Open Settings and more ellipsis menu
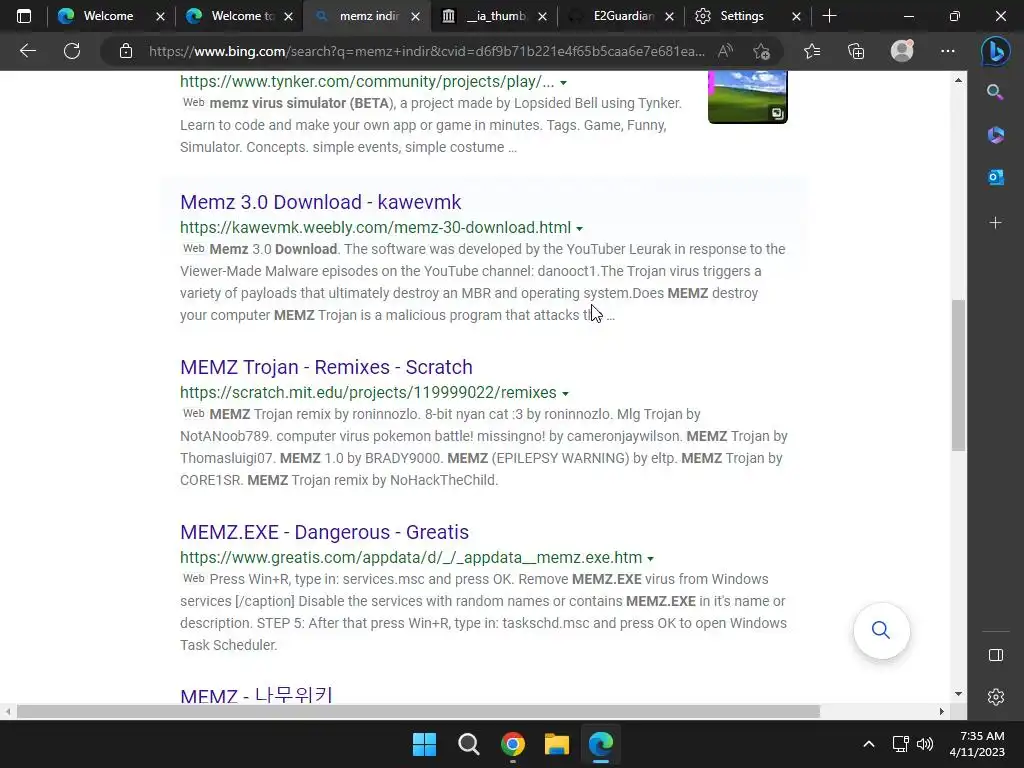This screenshot has width=1024, height=768. click(x=948, y=51)
